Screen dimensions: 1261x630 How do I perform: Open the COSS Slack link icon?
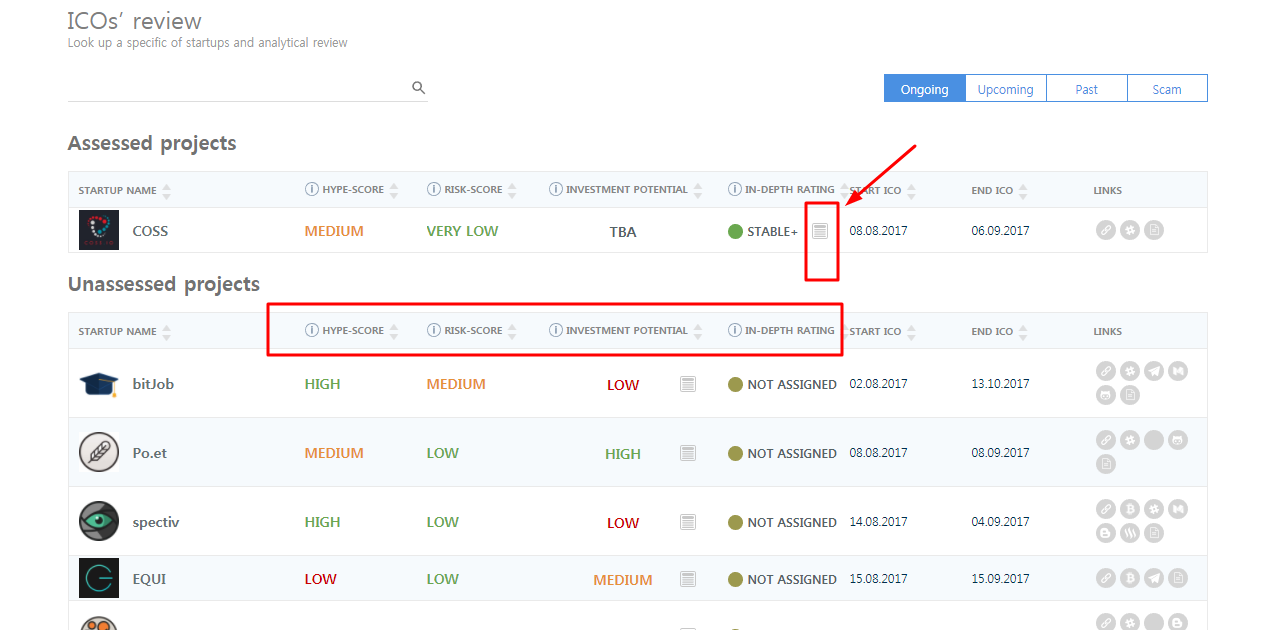pyautogui.click(x=1130, y=230)
